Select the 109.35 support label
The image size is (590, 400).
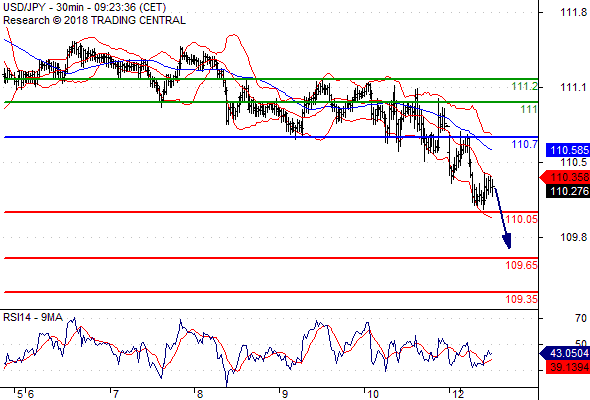pyautogui.click(x=522, y=299)
